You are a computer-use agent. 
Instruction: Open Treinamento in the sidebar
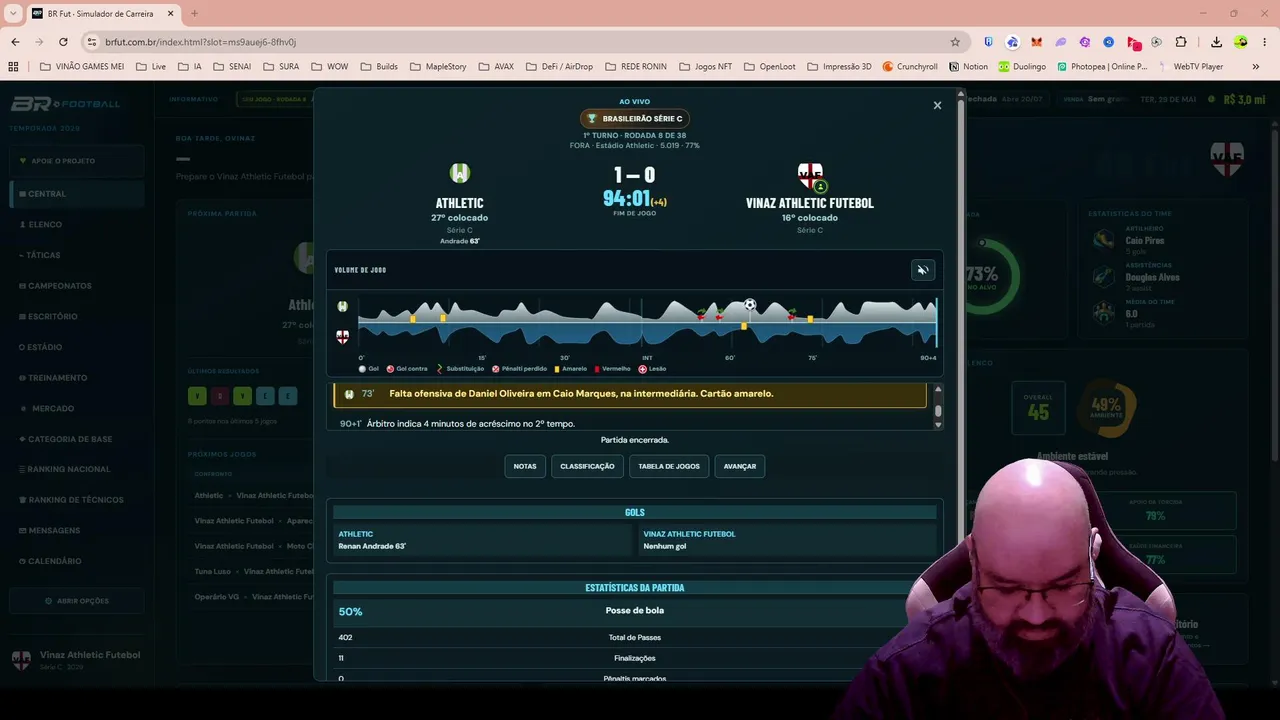click(77, 378)
